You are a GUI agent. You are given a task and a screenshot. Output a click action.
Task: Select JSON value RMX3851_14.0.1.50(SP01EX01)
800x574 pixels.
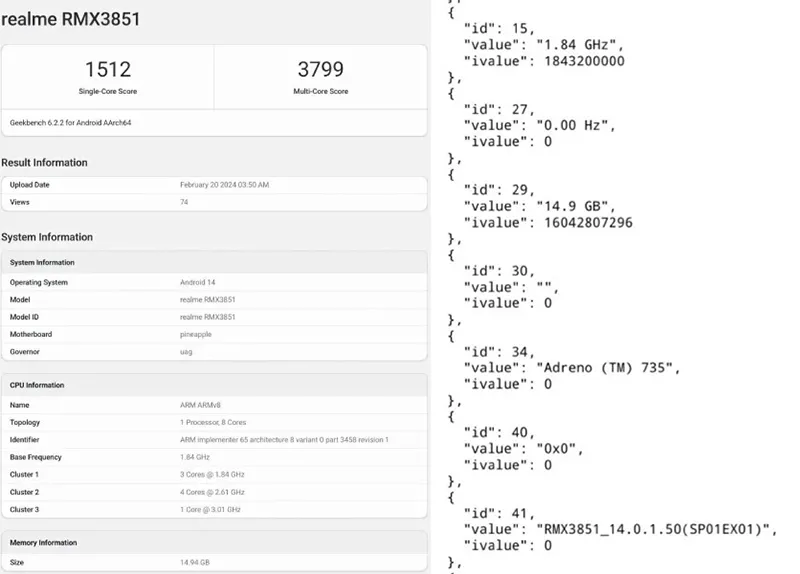pos(653,530)
